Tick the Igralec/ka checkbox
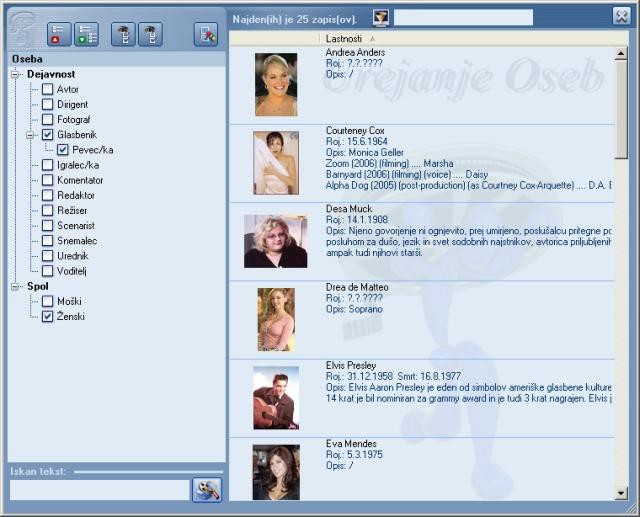 (x=48, y=165)
